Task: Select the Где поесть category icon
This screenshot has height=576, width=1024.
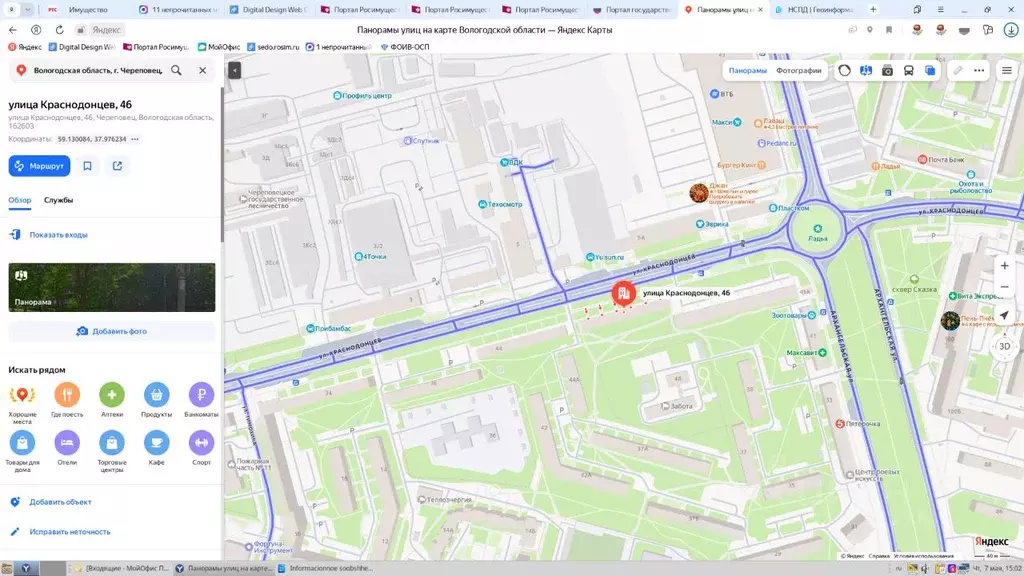Action: click(x=67, y=394)
